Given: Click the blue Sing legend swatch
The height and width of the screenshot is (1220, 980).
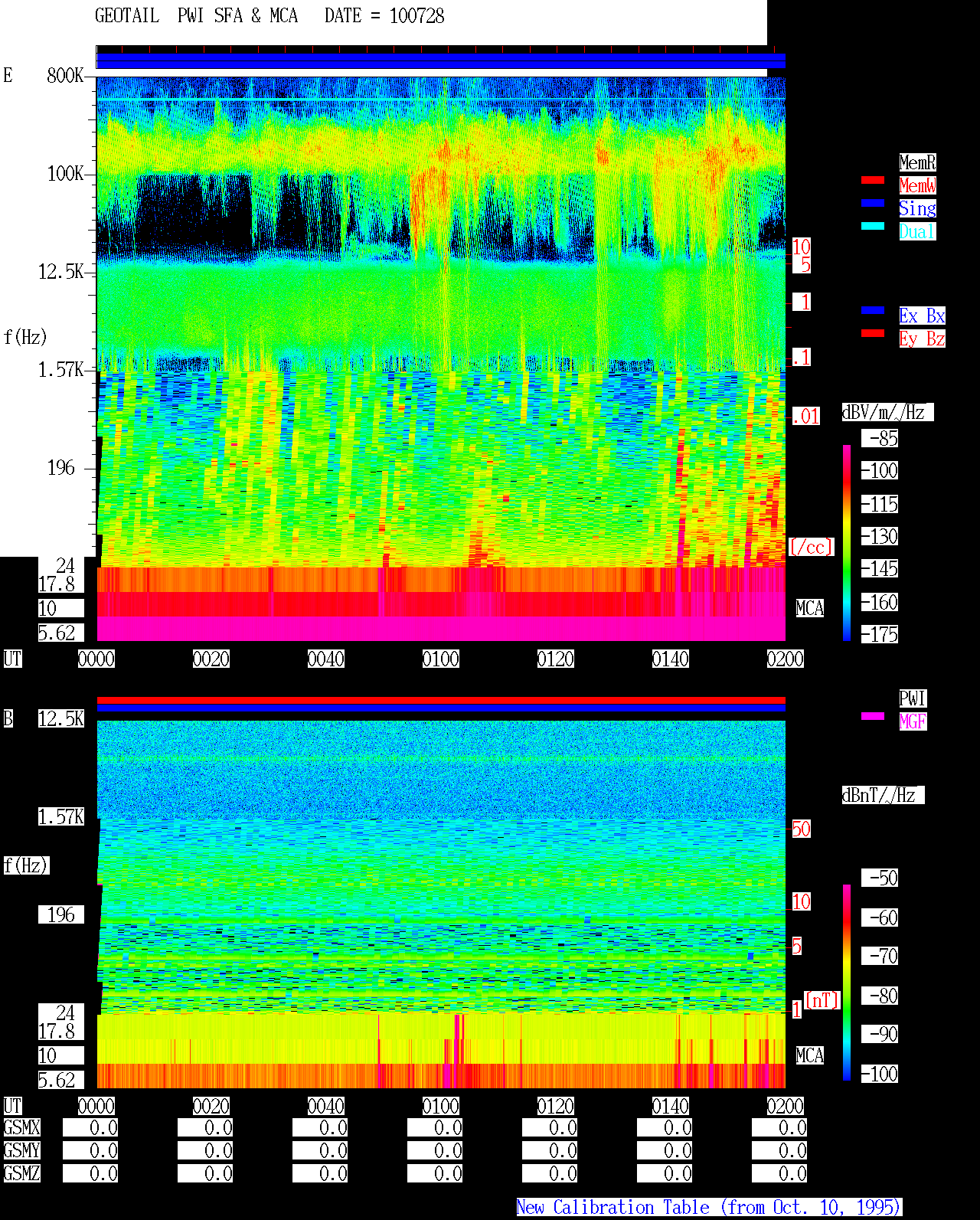Looking at the screenshot, I should click(x=873, y=203).
